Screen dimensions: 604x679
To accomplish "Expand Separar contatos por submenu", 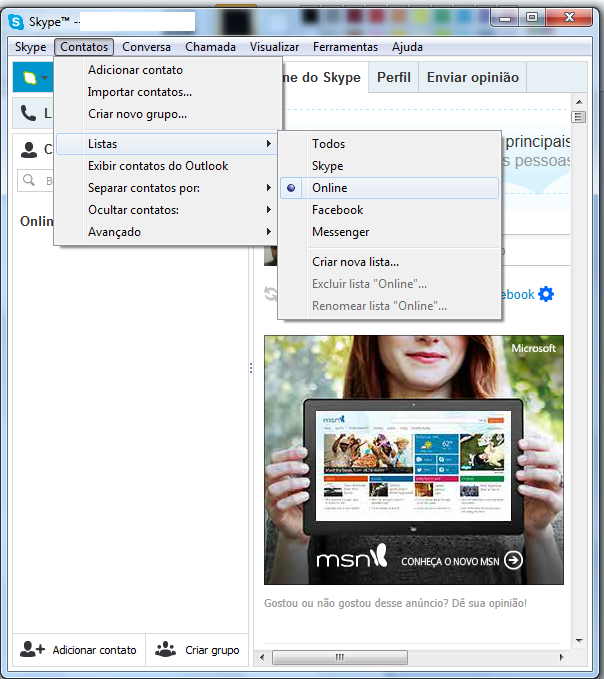I will [268, 188].
